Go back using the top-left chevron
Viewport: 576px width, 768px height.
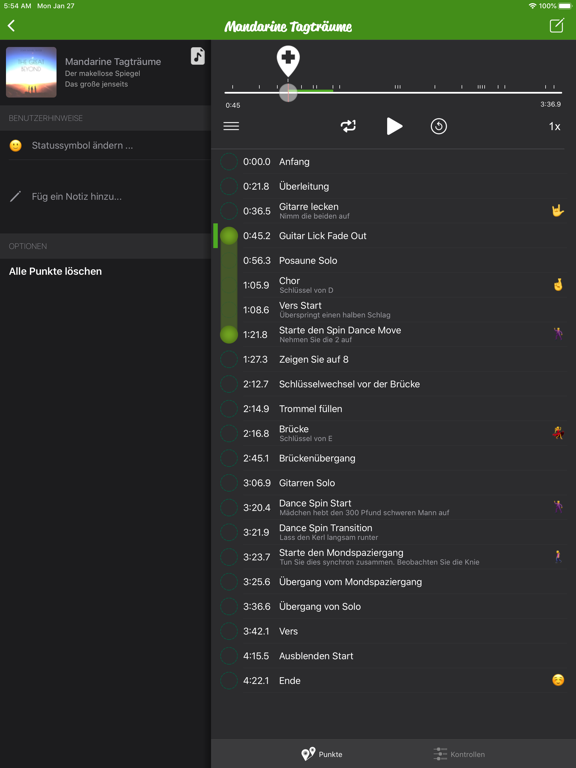click(11, 25)
